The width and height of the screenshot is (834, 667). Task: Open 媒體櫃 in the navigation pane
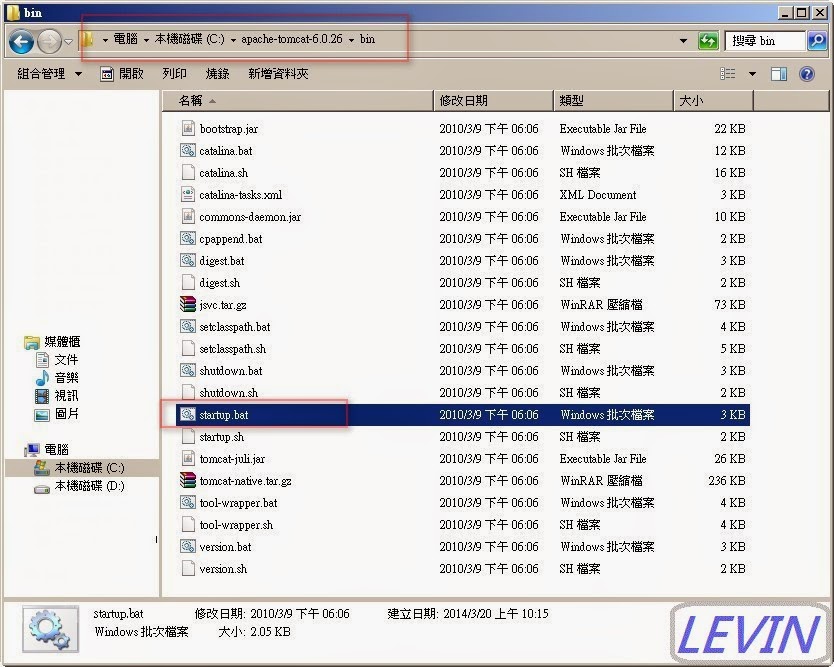coord(62,341)
